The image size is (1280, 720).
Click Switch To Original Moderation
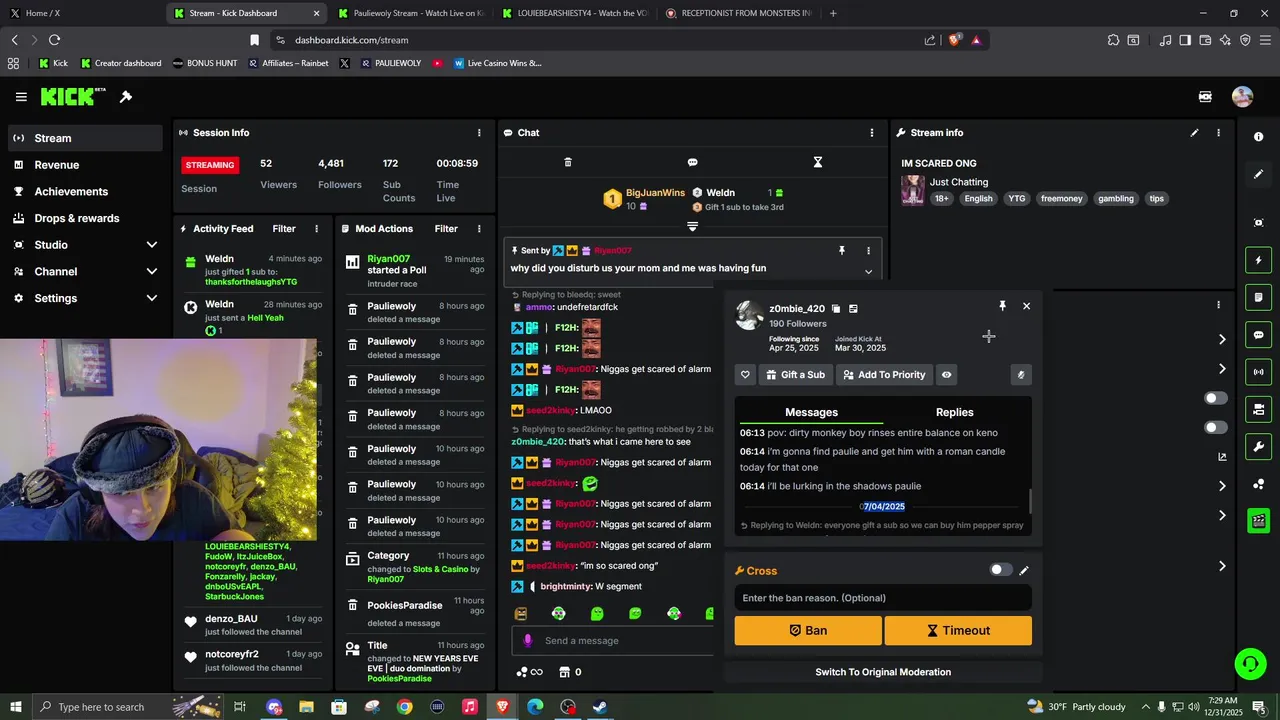point(883,672)
